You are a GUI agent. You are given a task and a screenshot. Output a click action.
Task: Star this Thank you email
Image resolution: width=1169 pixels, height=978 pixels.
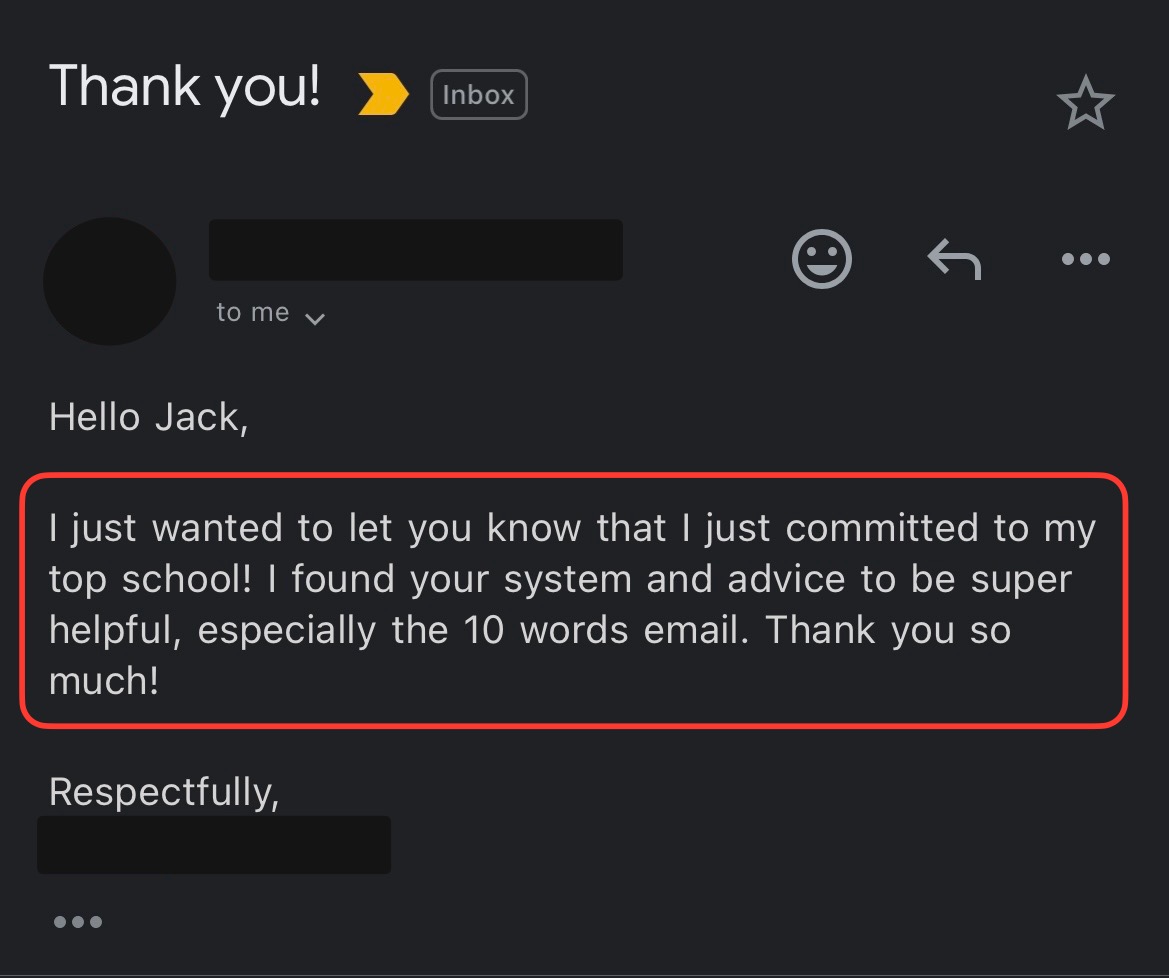tap(1085, 104)
